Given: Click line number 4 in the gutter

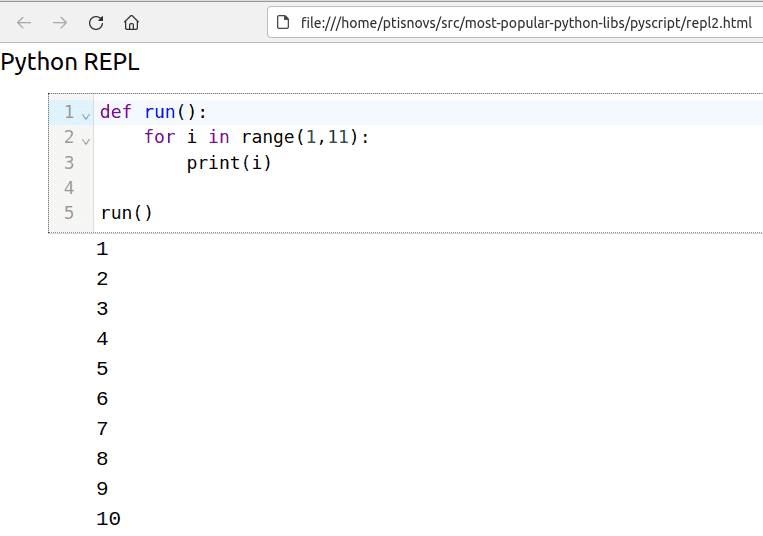Looking at the screenshot, I should 69,188.
